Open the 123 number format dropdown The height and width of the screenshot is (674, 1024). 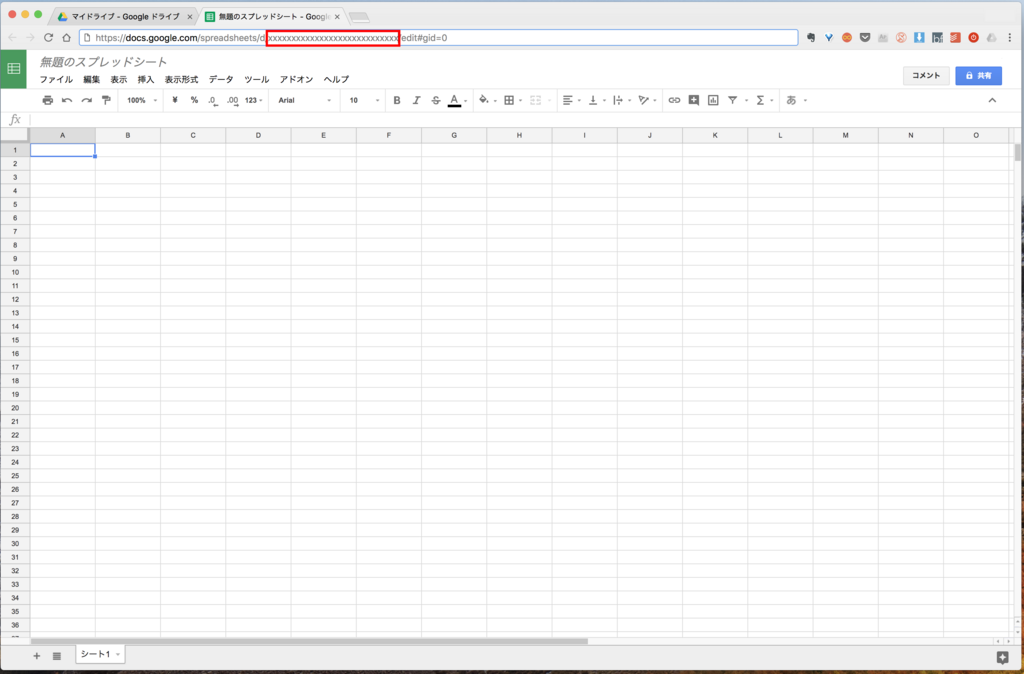pos(253,101)
